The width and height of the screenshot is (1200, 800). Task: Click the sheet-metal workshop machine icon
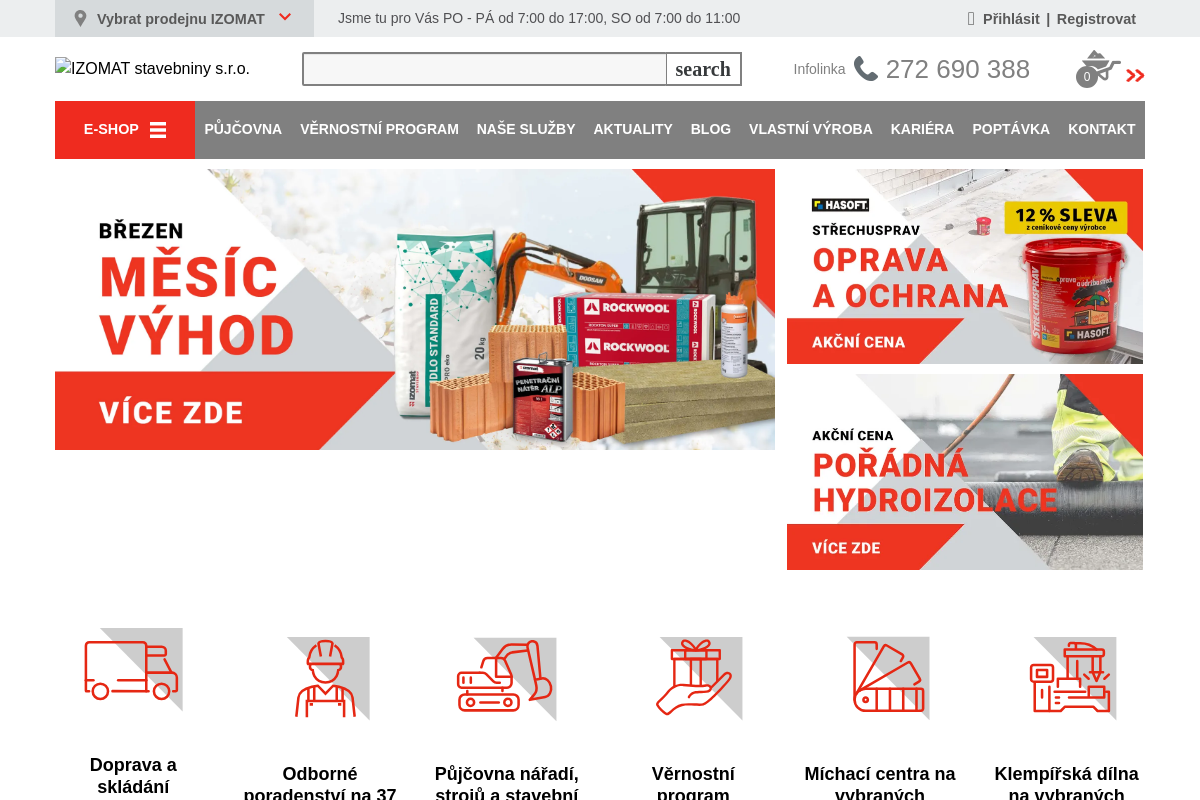coord(1073,678)
